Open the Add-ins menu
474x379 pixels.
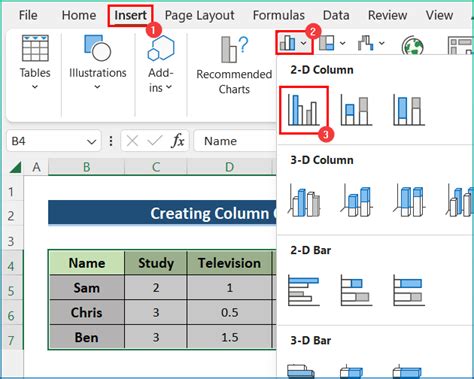[x=160, y=63]
